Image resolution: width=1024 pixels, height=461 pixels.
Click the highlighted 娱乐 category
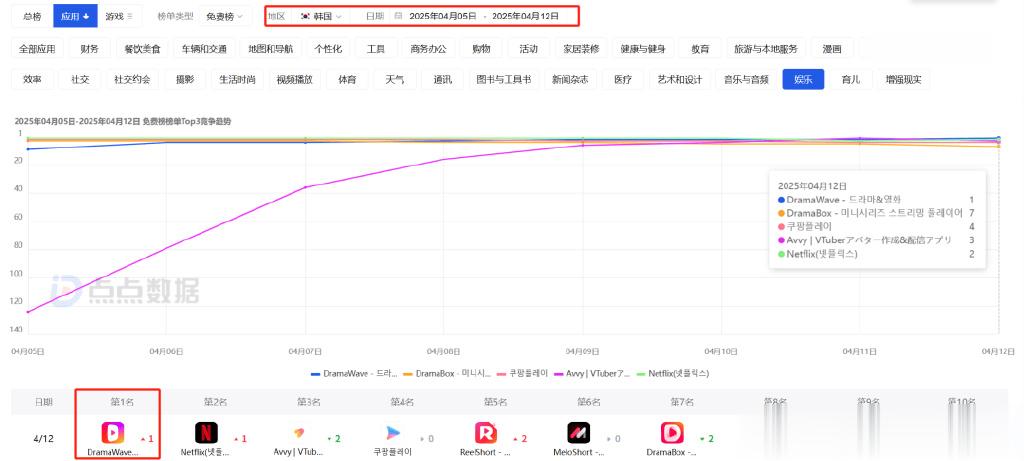point(803,80)
